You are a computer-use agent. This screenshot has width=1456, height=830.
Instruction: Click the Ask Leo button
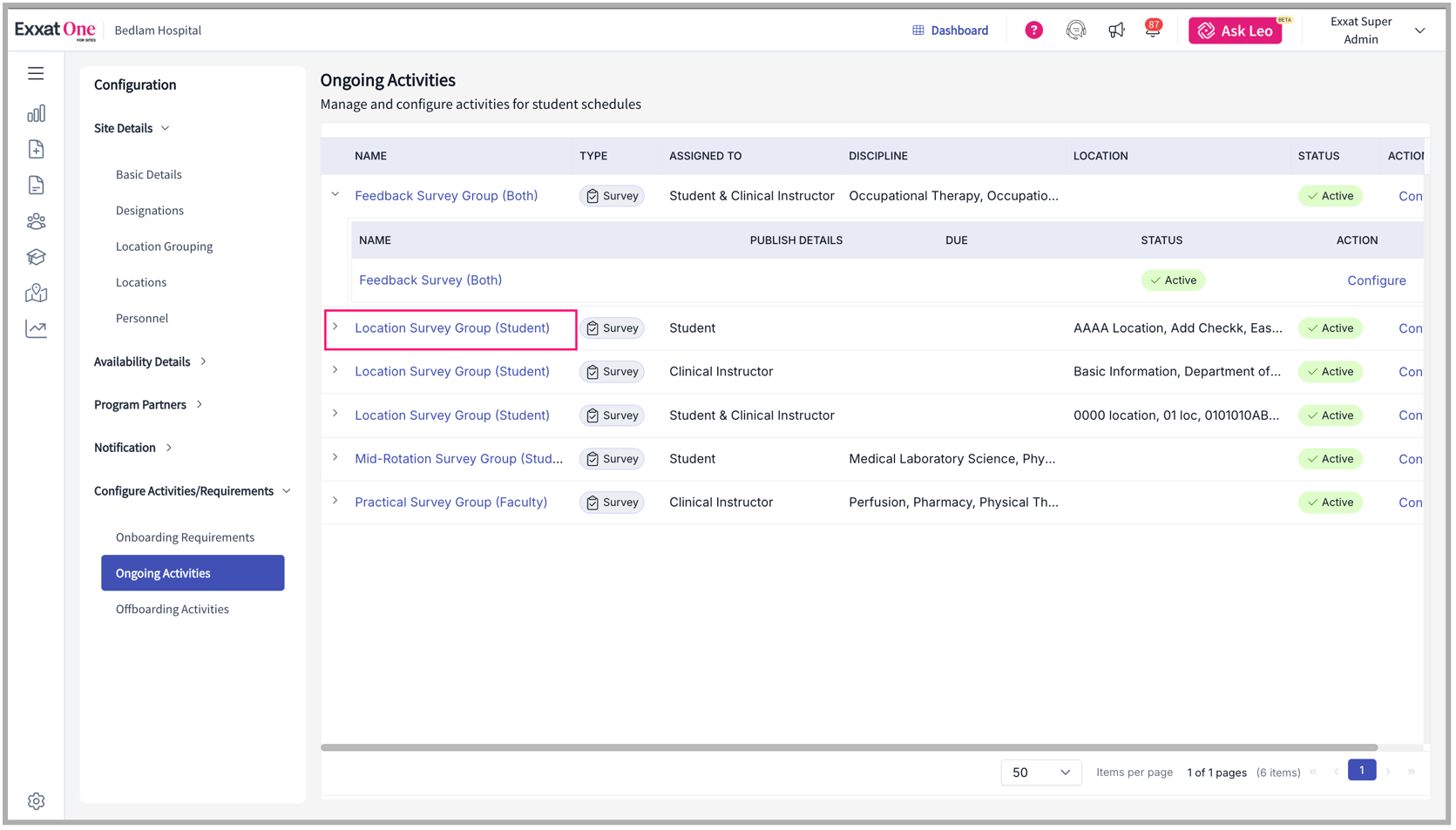(x=1235, y=30)
